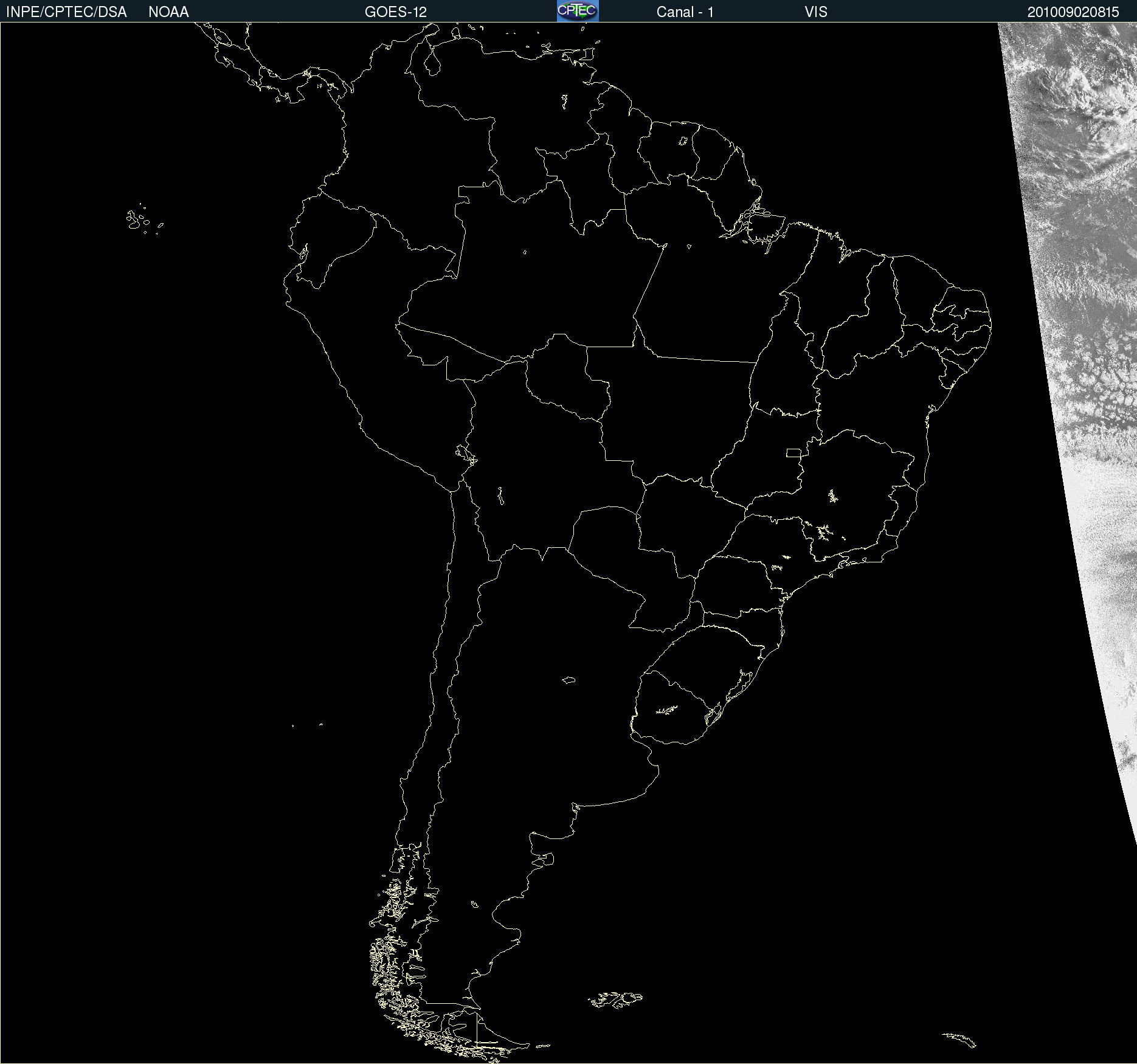Click the 'Canal - 1' channel label

tap(685, 12)
